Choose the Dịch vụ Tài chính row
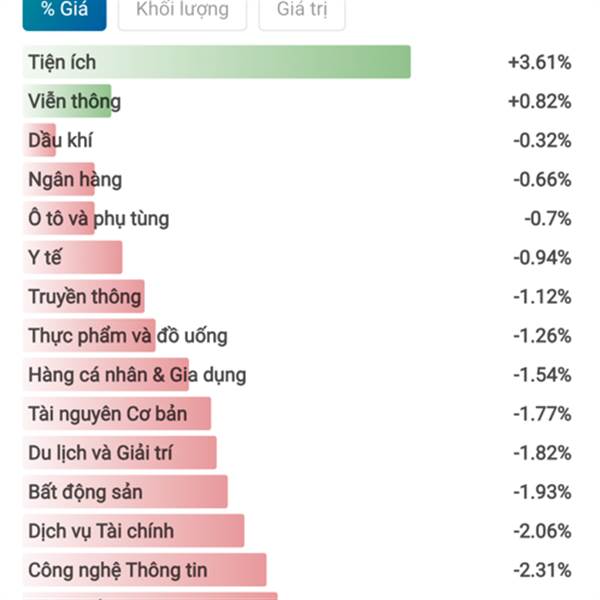This screenshot has height=600, width=600. pyautogui.click(x=101, y=531)
